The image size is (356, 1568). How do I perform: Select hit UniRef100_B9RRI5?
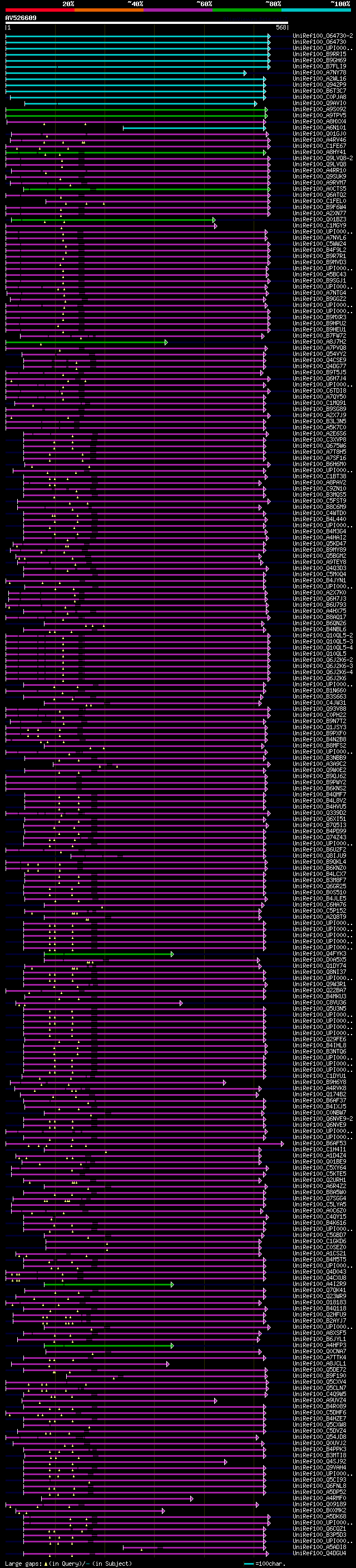(319, 54)
